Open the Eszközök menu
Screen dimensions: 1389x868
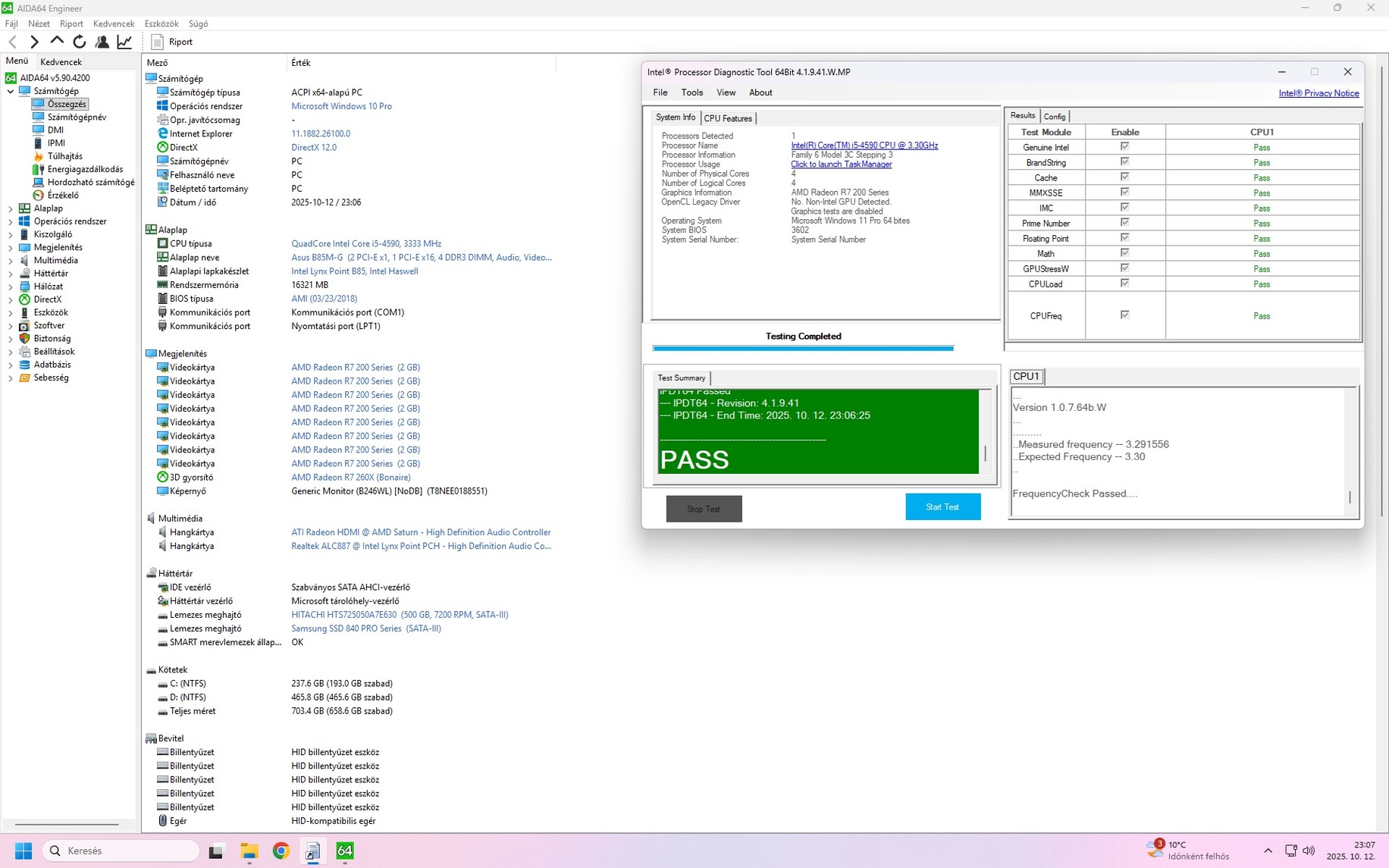coord(161,24)
